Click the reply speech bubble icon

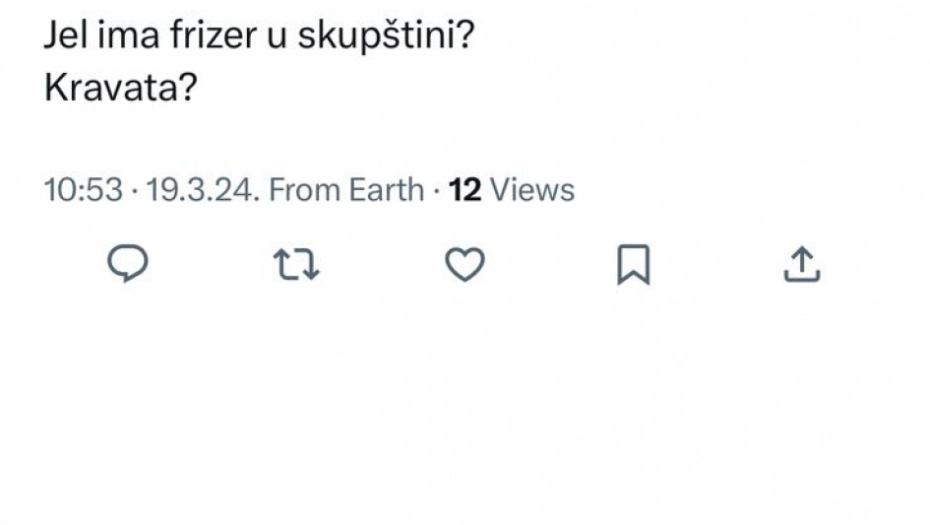(x=128, y=263)
